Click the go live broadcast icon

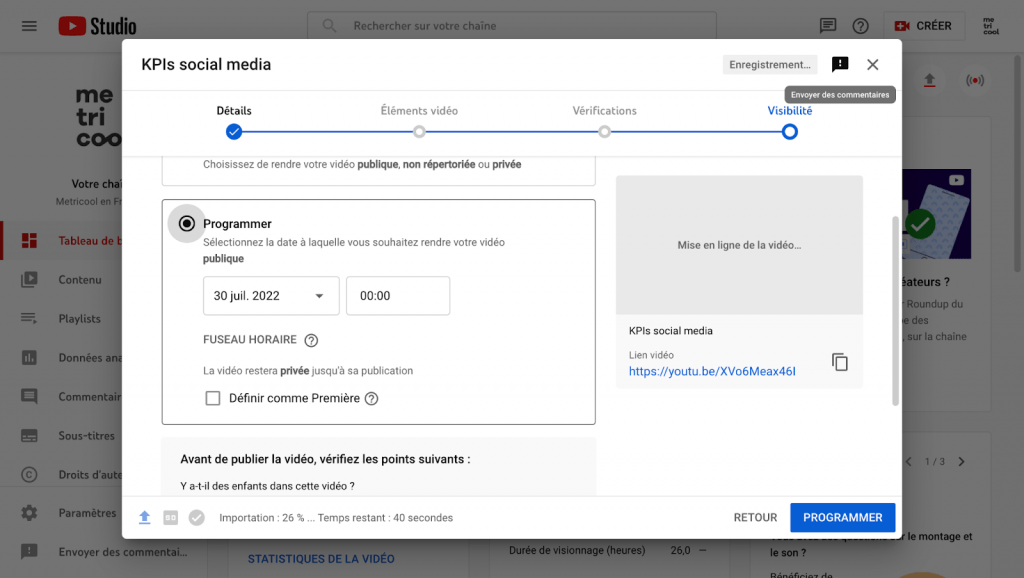pyautogui.click(x=975, y=80)
